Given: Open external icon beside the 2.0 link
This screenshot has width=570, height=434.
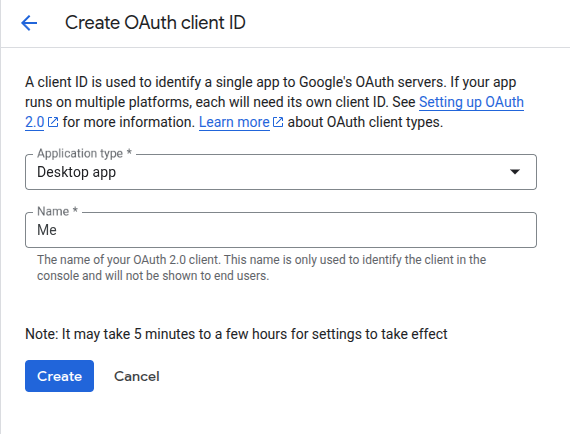Looking at the screenshot, I should pos(53,122).
